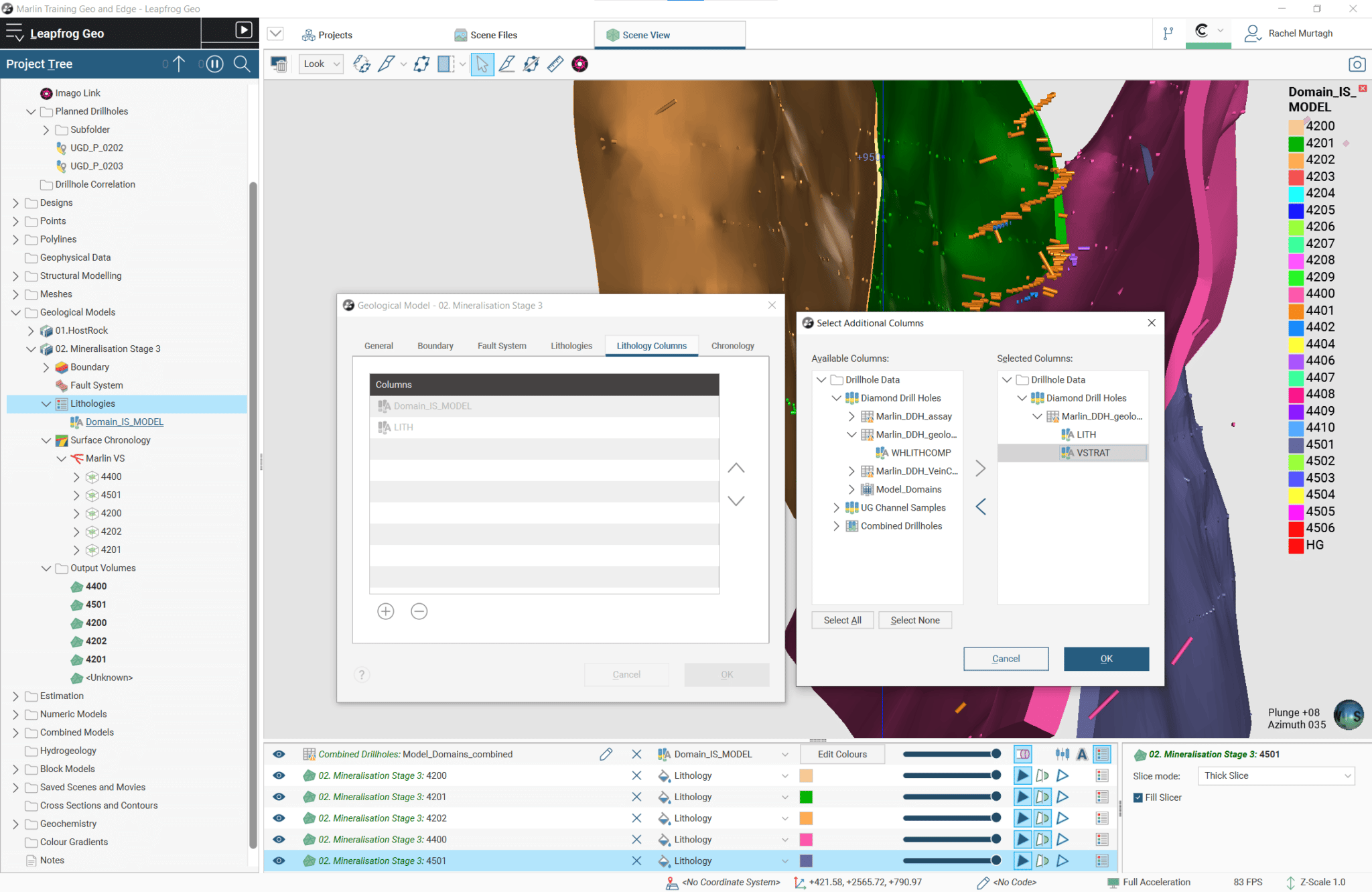This screenshot has width=1372, height=892.
Task: Remove 4200 volume from scene
Action: [636, 775]
